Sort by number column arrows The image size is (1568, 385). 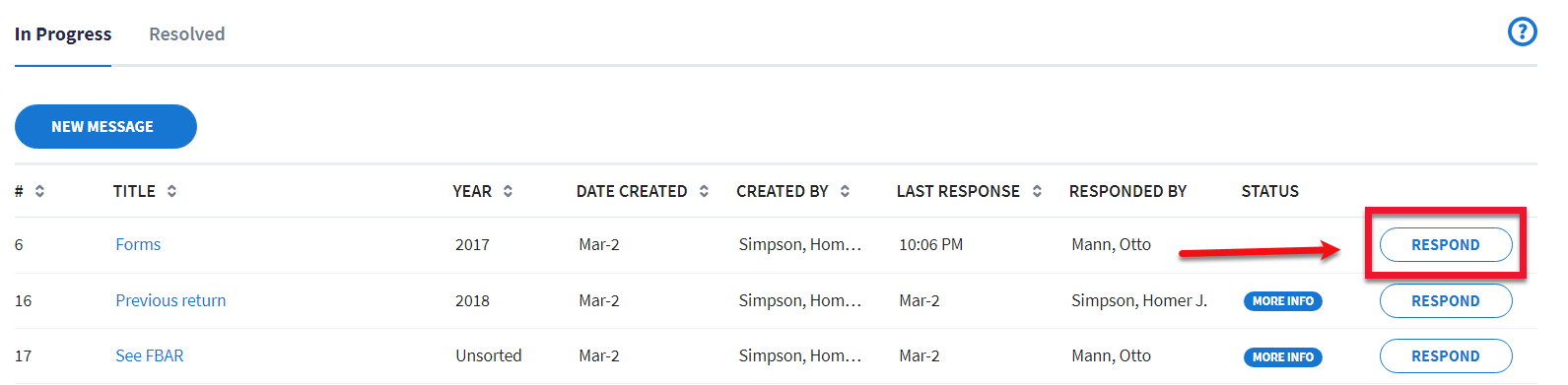pyautogui.click(x=39, y=191)
